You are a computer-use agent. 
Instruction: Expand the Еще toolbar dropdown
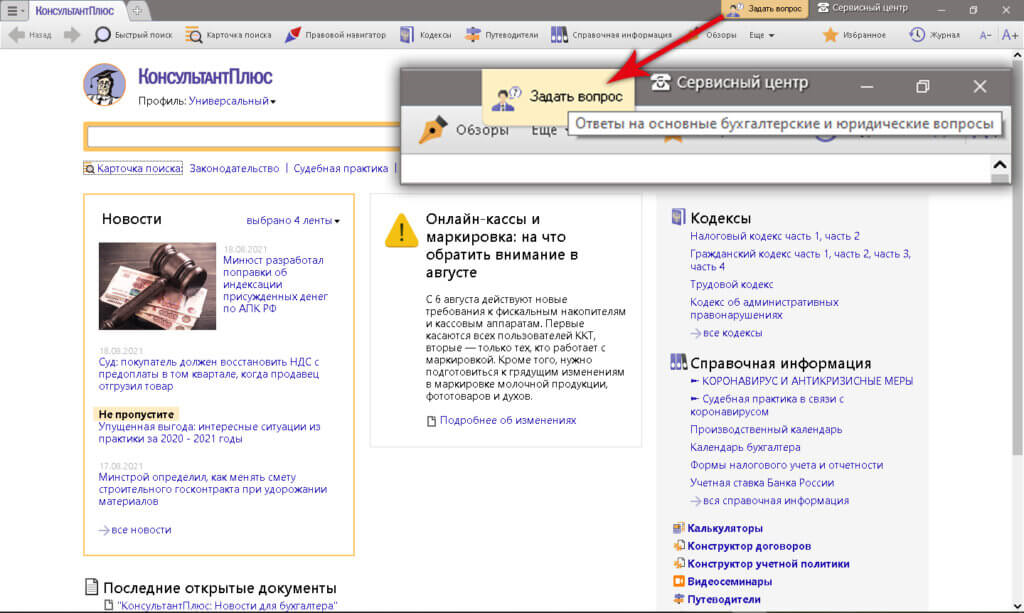tap(761, 35)
